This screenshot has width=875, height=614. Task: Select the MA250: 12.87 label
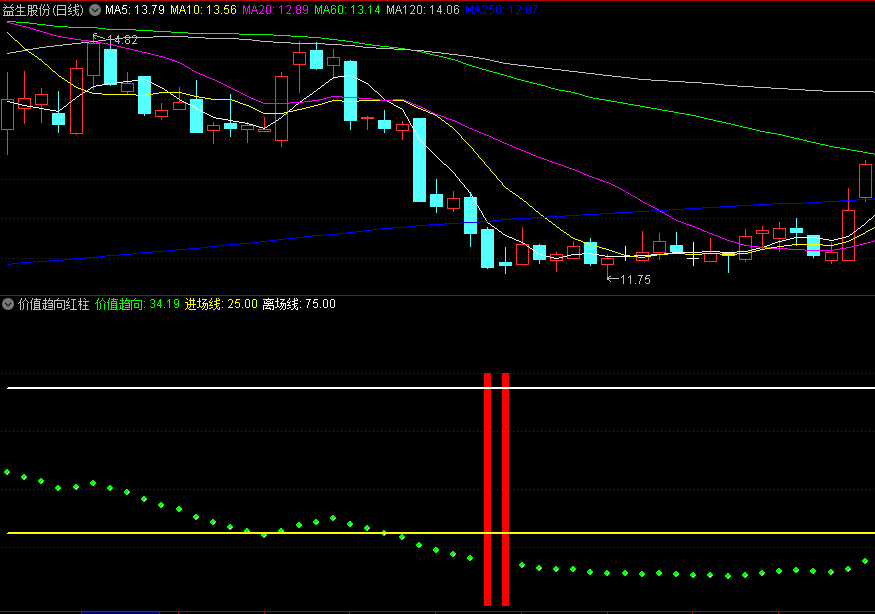tap(502, 10)
